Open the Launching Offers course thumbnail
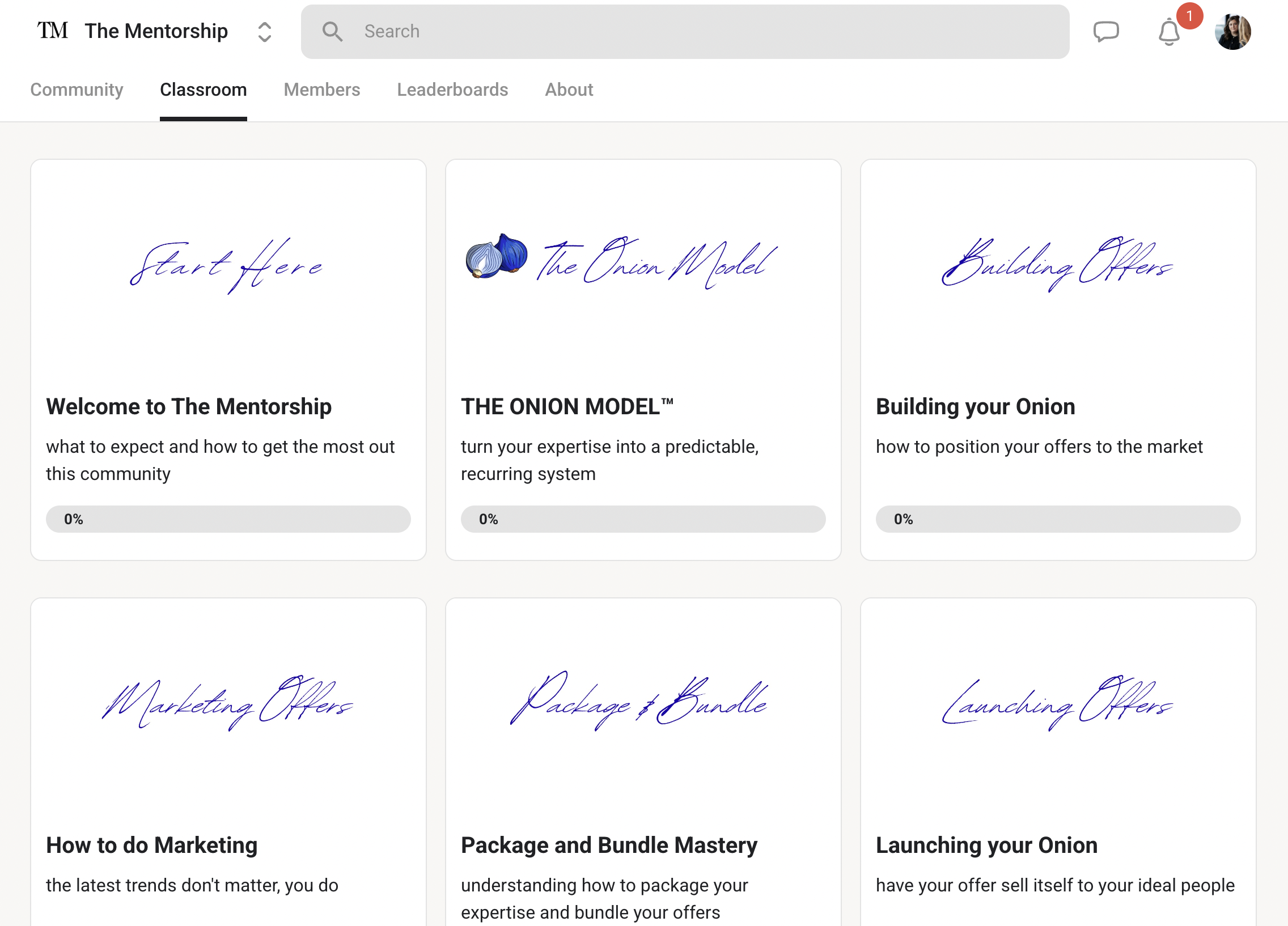Image resolution: width=1288 pixels, height=926 pixels. (x=1057, y=703)
